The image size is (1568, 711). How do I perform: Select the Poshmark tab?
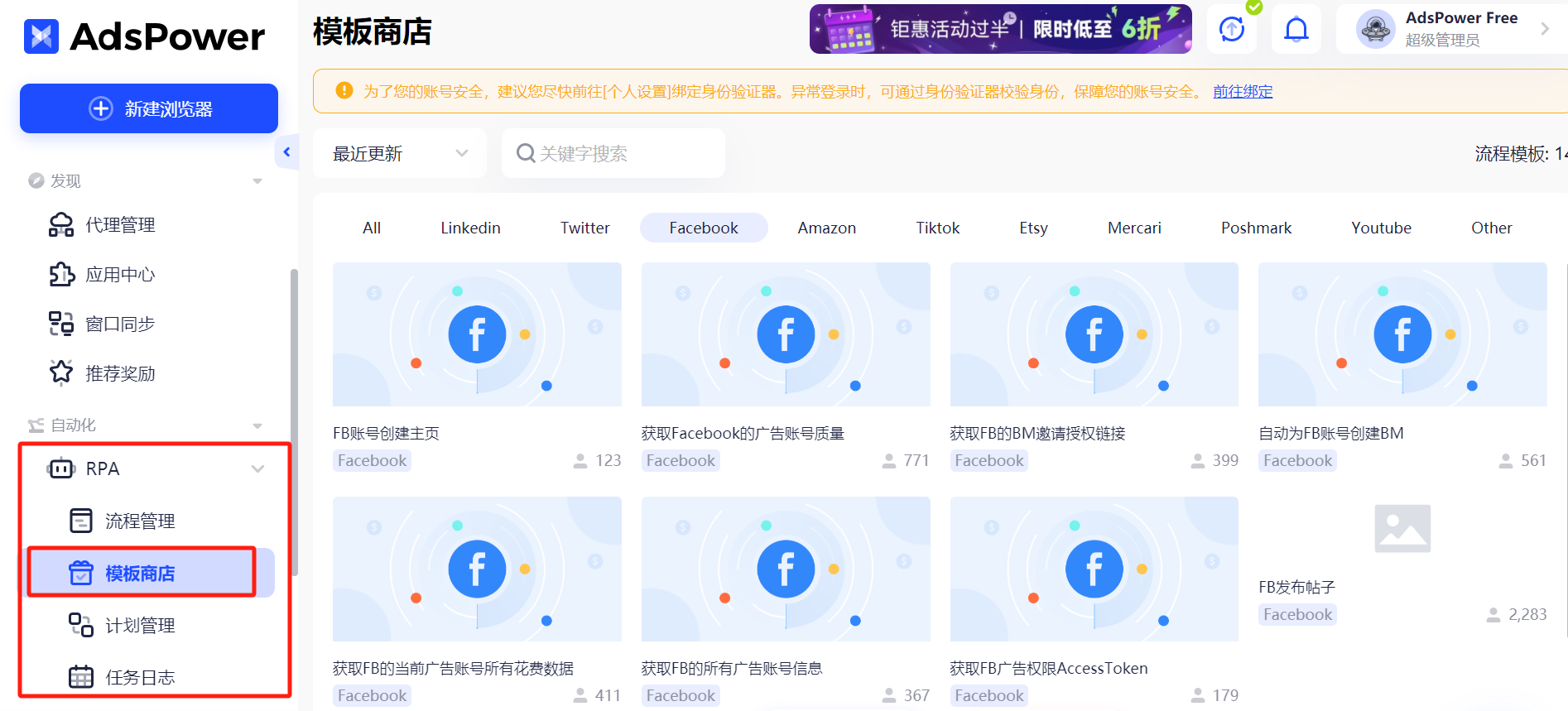[1256, 228]
